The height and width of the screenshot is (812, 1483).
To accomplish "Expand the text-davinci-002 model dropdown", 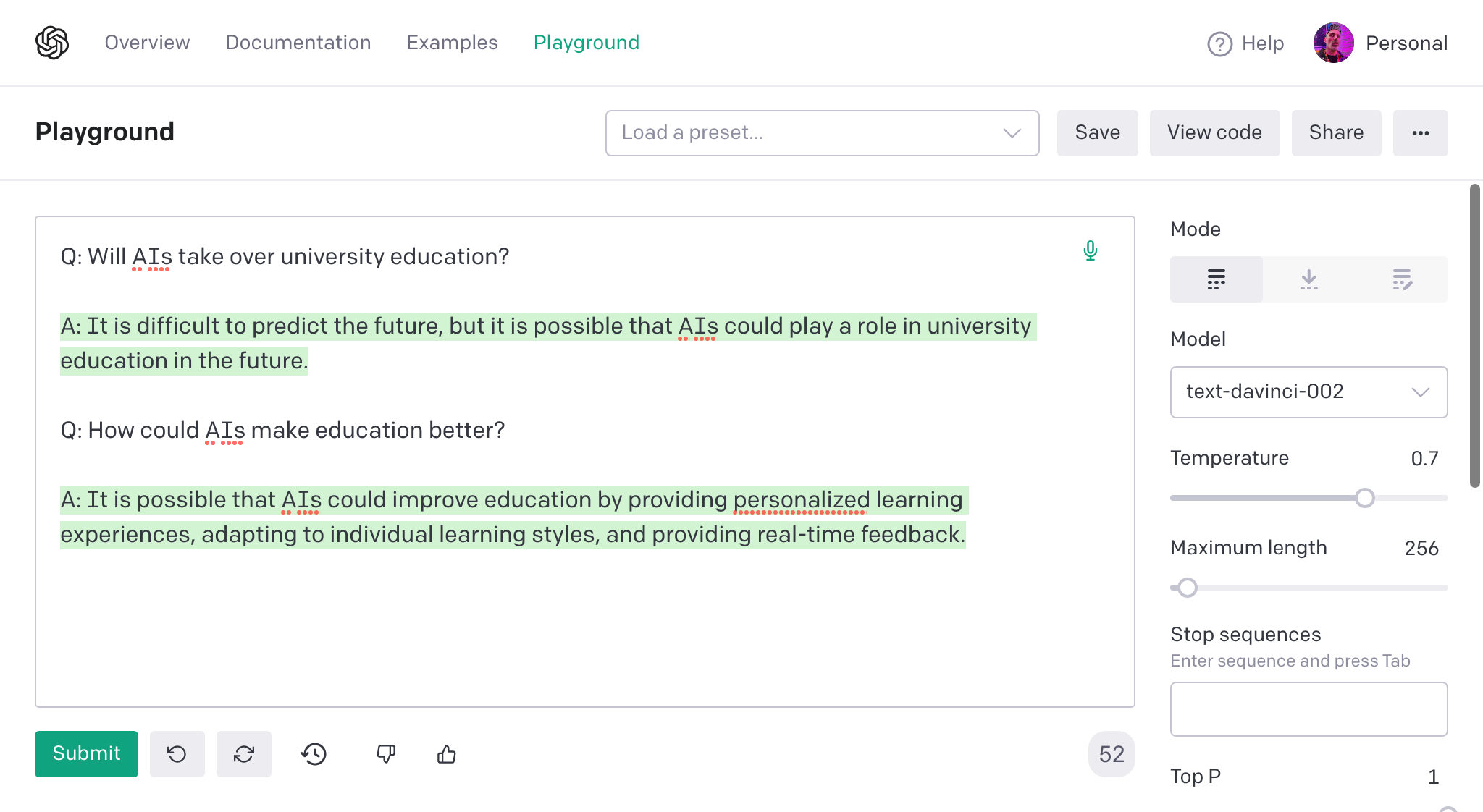I will pyautogui.click(x=1308, y=392).
